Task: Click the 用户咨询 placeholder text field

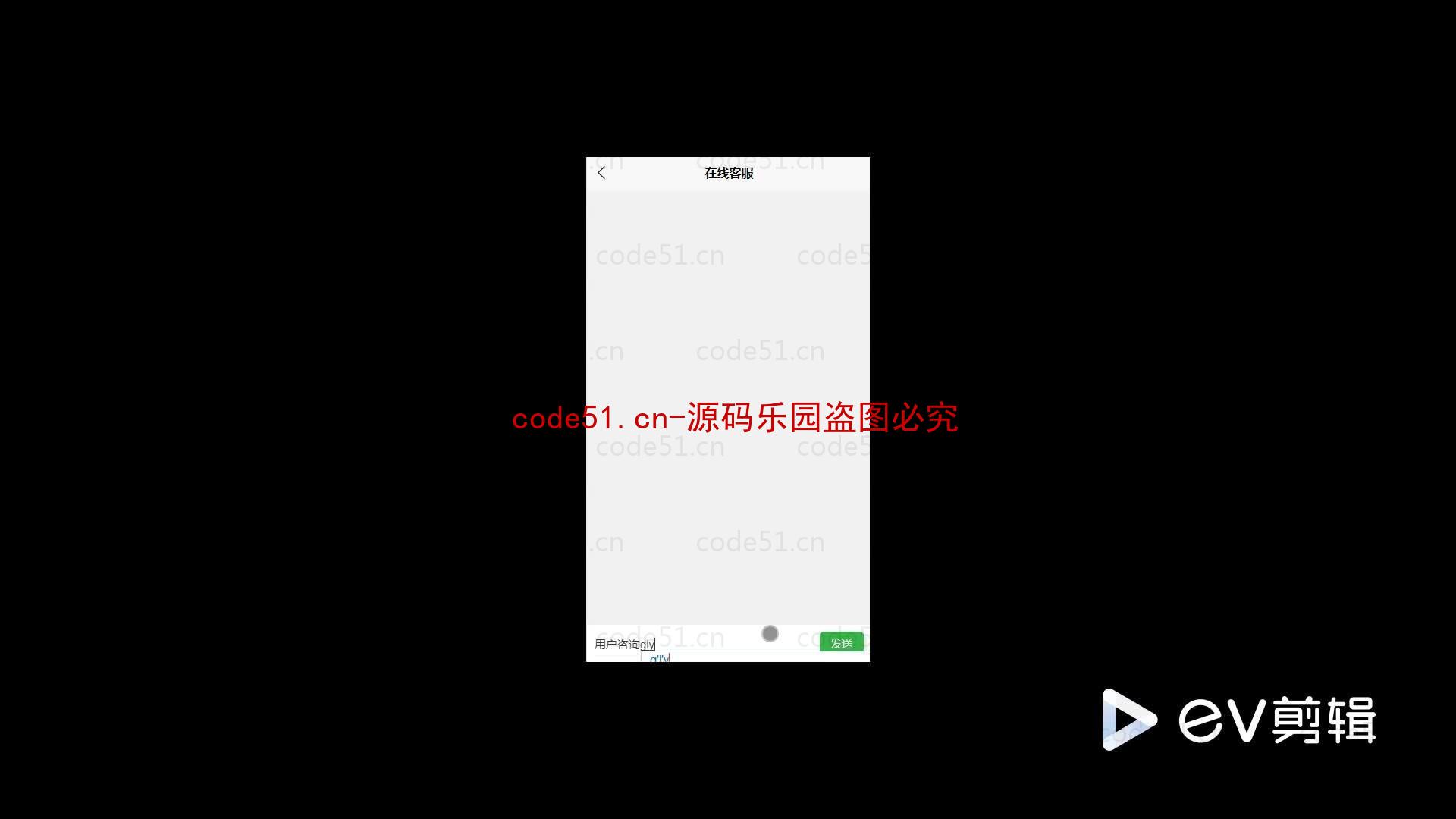Action: pos(700,644)
